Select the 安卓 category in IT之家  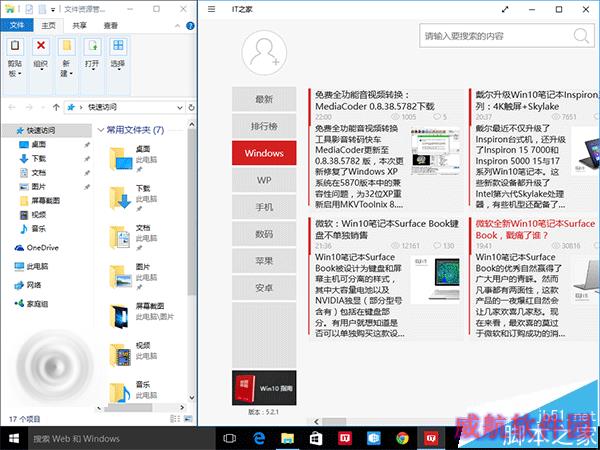264,288
